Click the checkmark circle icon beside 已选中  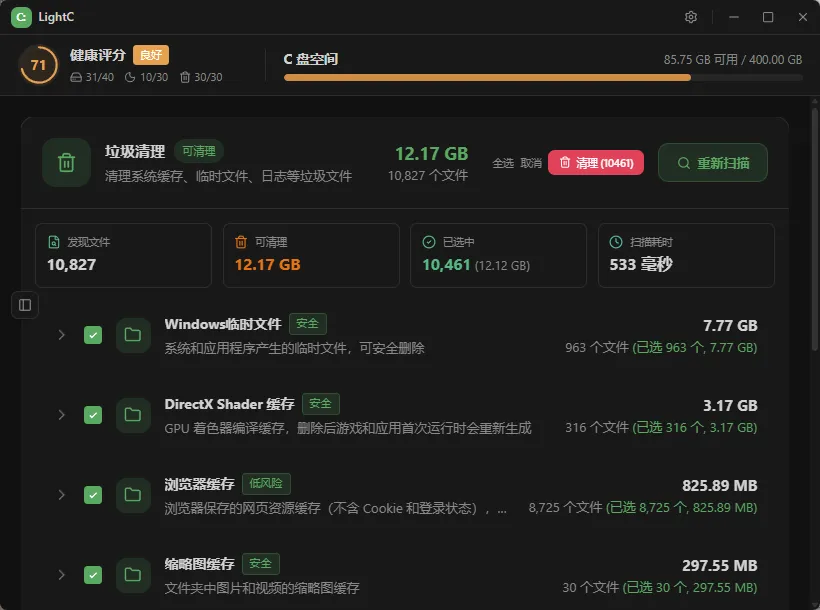pos(429,242)
